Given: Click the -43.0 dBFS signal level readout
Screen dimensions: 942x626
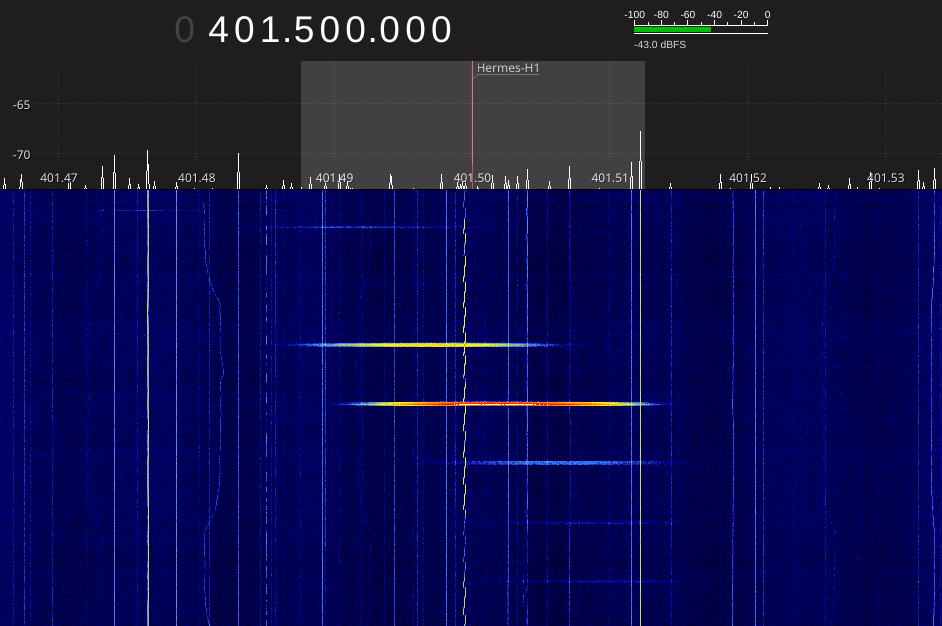Looking at the screenshot, I should (x=660, y=44).
